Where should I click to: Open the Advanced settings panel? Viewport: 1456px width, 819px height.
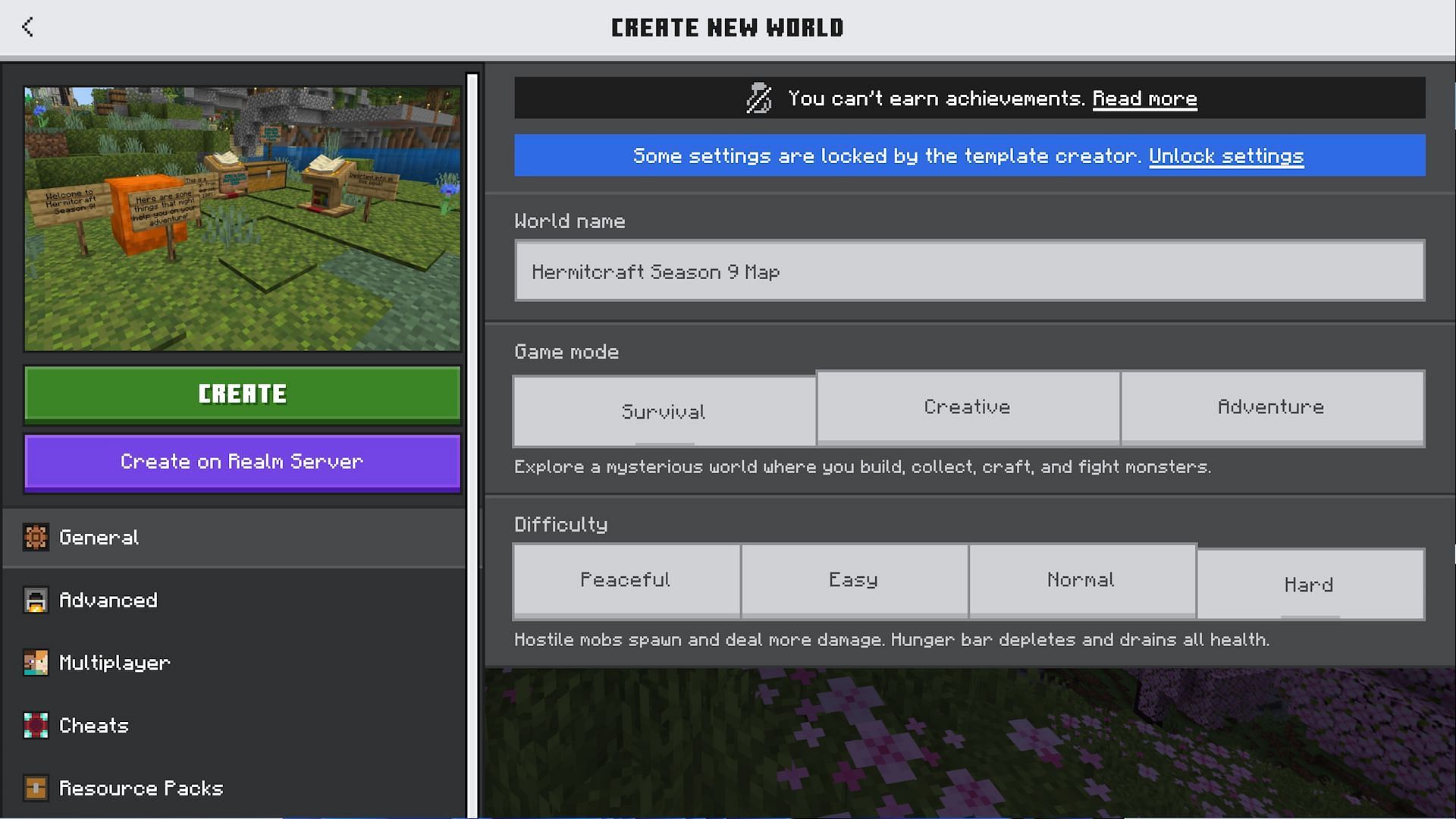(108, 599)
